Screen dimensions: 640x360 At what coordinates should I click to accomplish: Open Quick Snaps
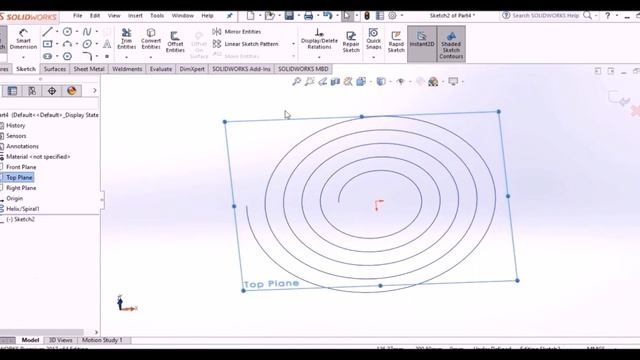(x=373, y=39)
